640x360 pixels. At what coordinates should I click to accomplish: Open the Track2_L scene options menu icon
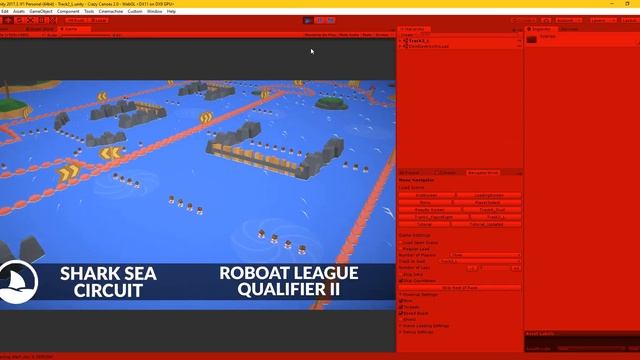point(519,41)
